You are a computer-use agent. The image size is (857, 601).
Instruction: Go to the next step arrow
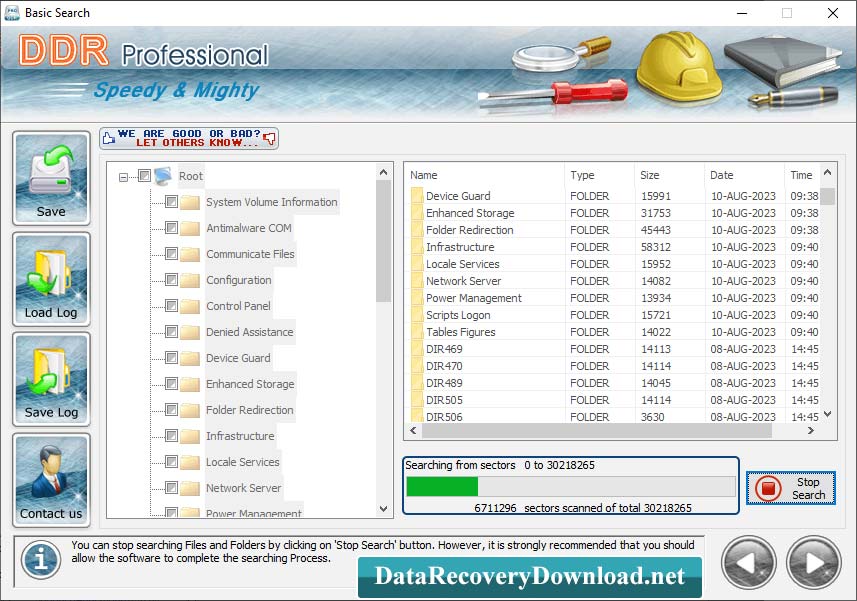(x=814, y=563)
